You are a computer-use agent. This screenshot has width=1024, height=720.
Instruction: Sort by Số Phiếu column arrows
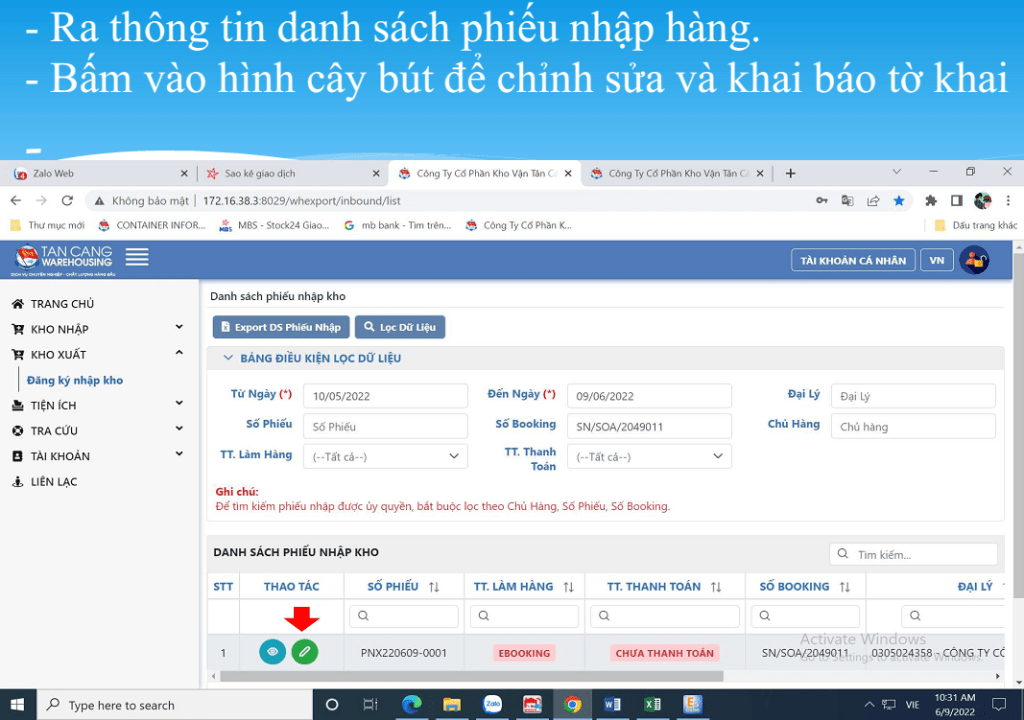click(434, 587)
